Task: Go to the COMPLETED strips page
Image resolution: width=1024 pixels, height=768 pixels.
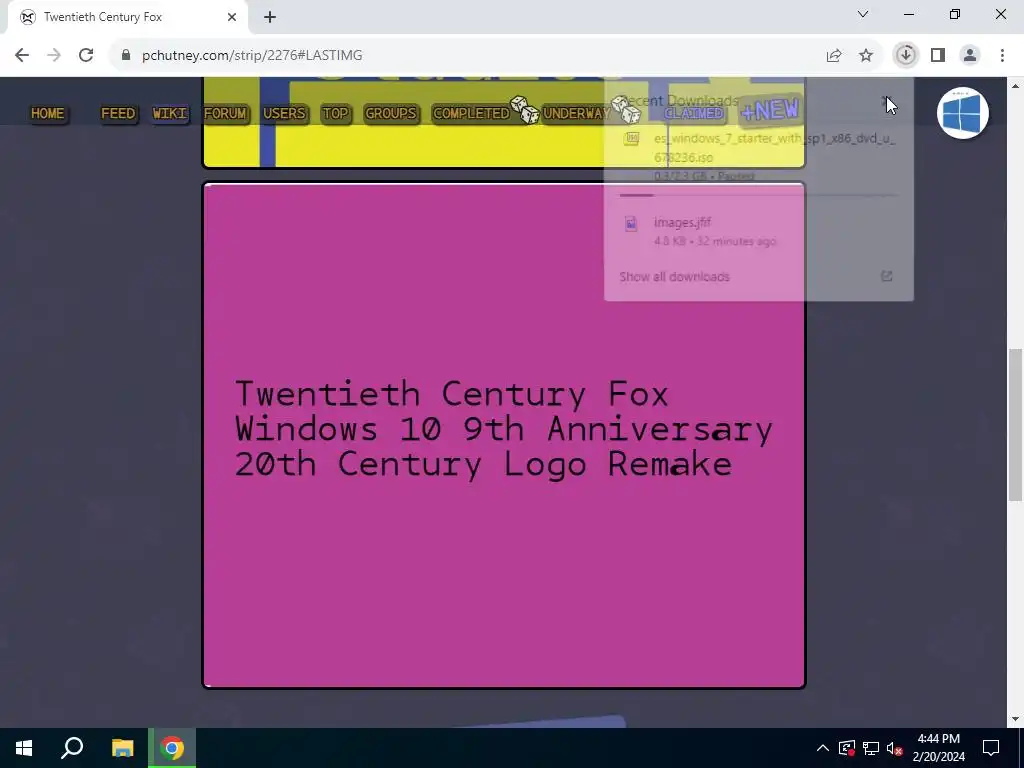Action: pos(471,114)
